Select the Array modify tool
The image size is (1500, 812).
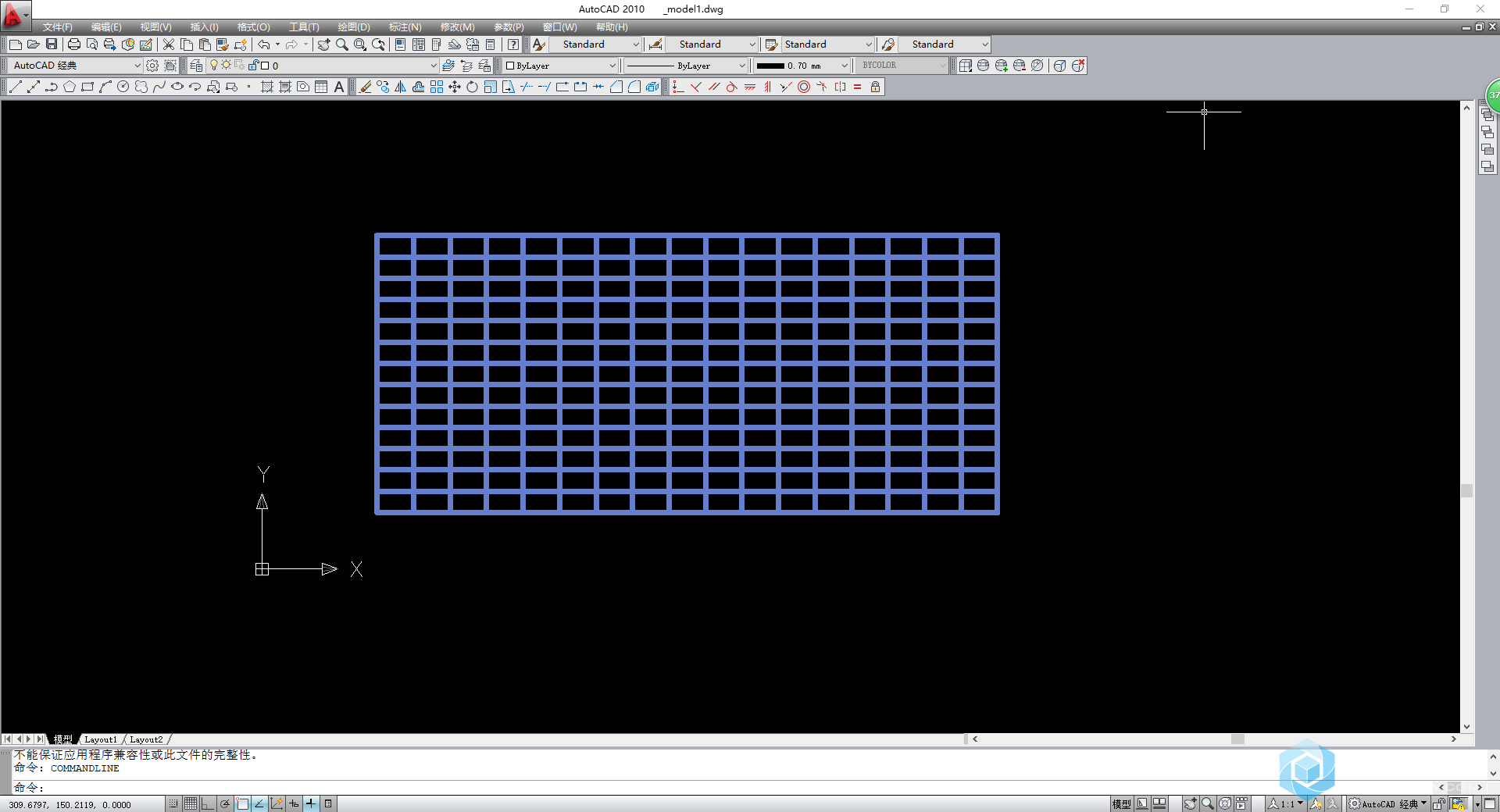(x=437, y=87)
